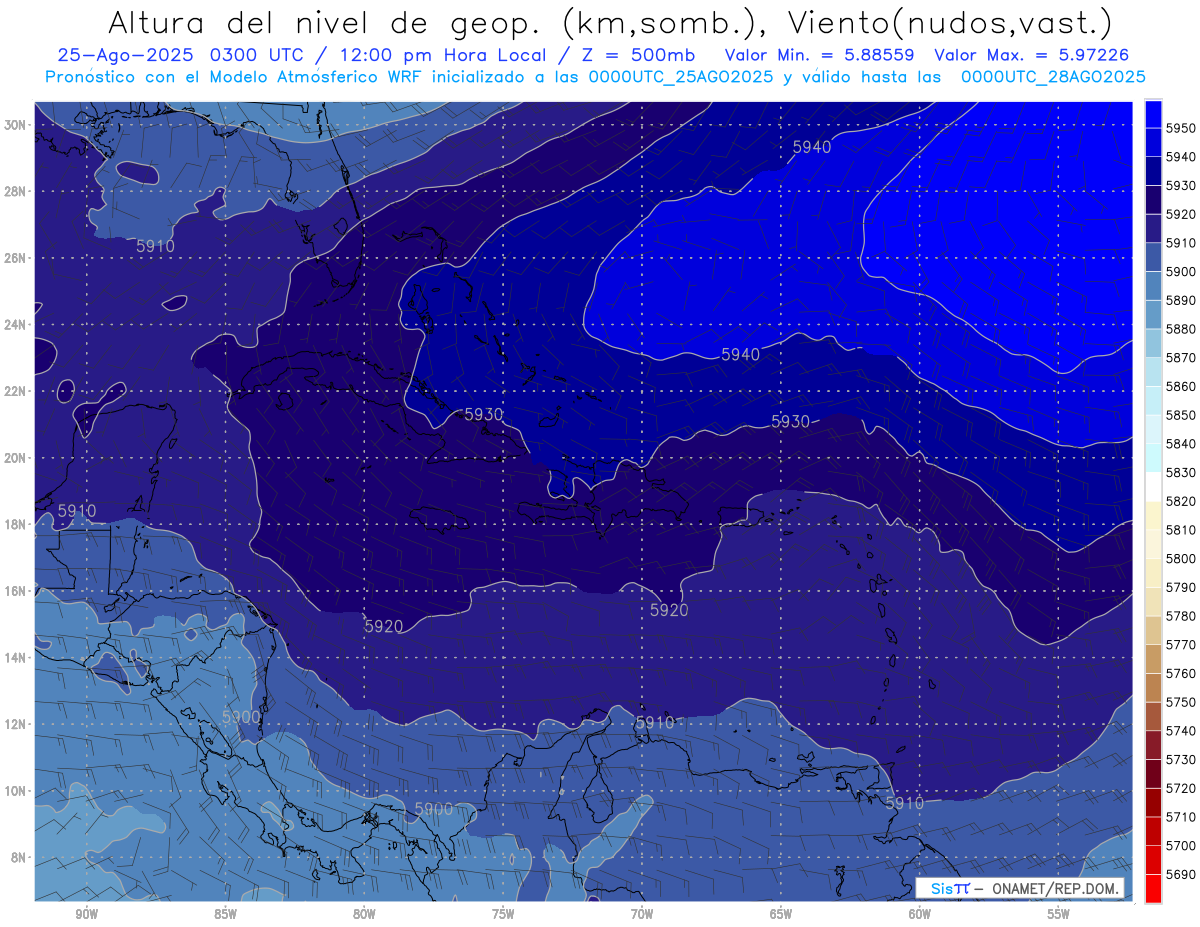
Task: Click the colorbar value 5830
Action: click(x=1180, y=473)
